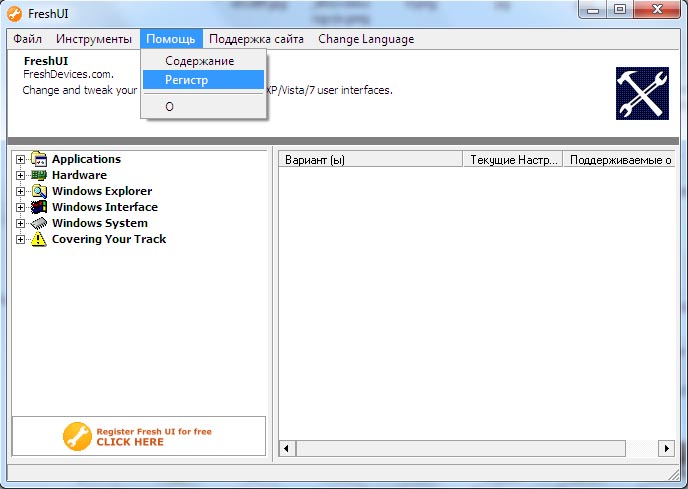Click the orange wrench register icon
Image resolution: width=688 pixels, height=489 pixels.
77,436
